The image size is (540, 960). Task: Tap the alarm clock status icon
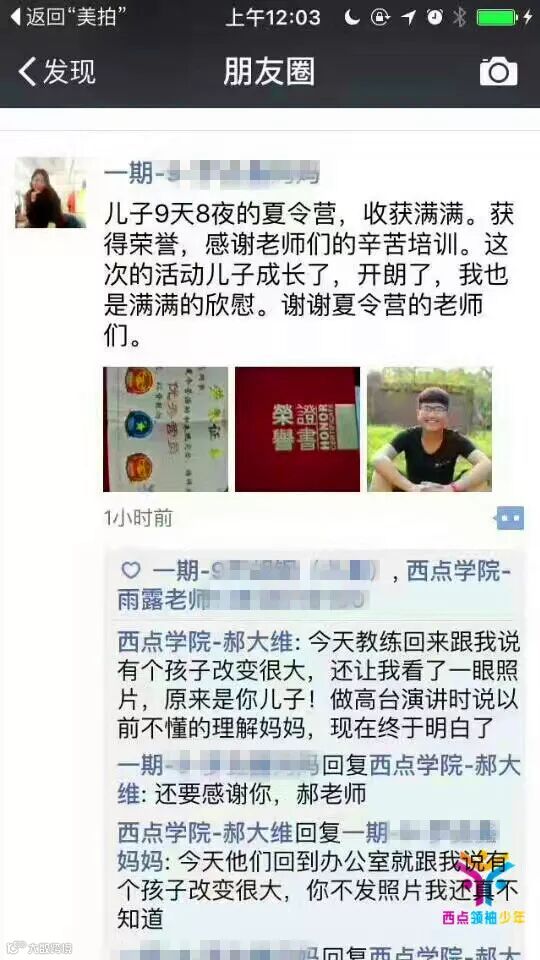pos(435,17)
